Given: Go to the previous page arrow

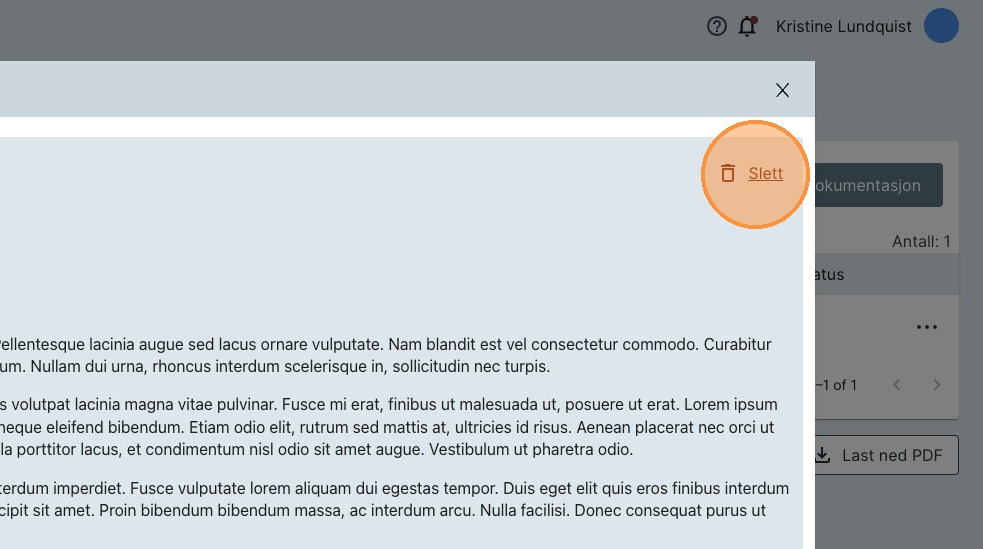Looking at the screenshot, I should coord(897,385).
